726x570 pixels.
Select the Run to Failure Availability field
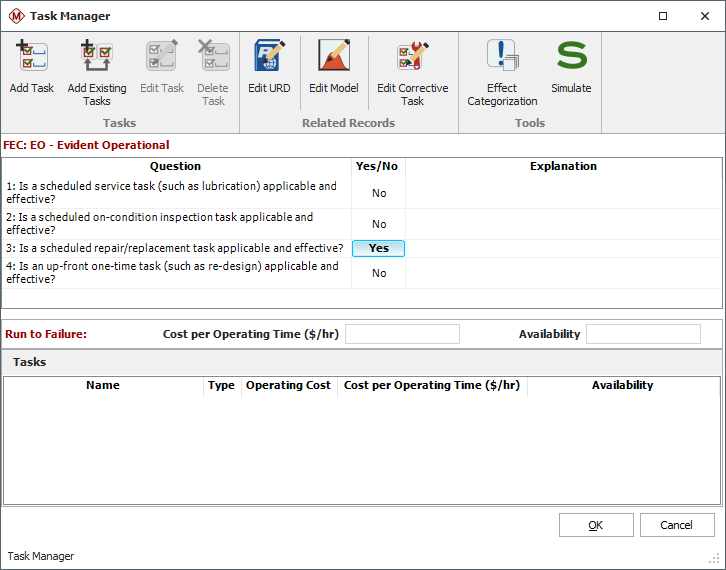[x=643, y=334]
